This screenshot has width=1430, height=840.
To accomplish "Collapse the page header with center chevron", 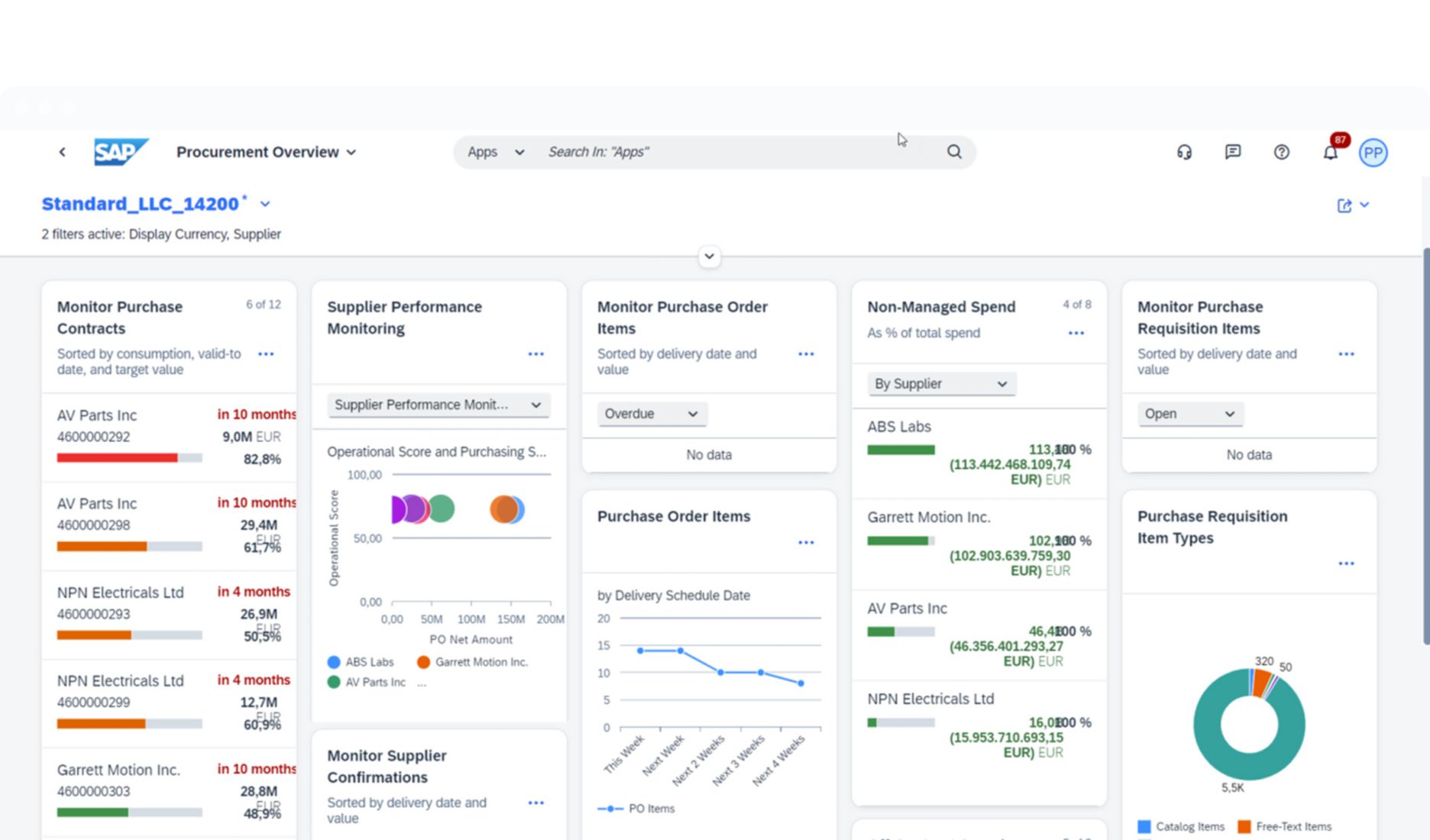I will tap(709, 257).
